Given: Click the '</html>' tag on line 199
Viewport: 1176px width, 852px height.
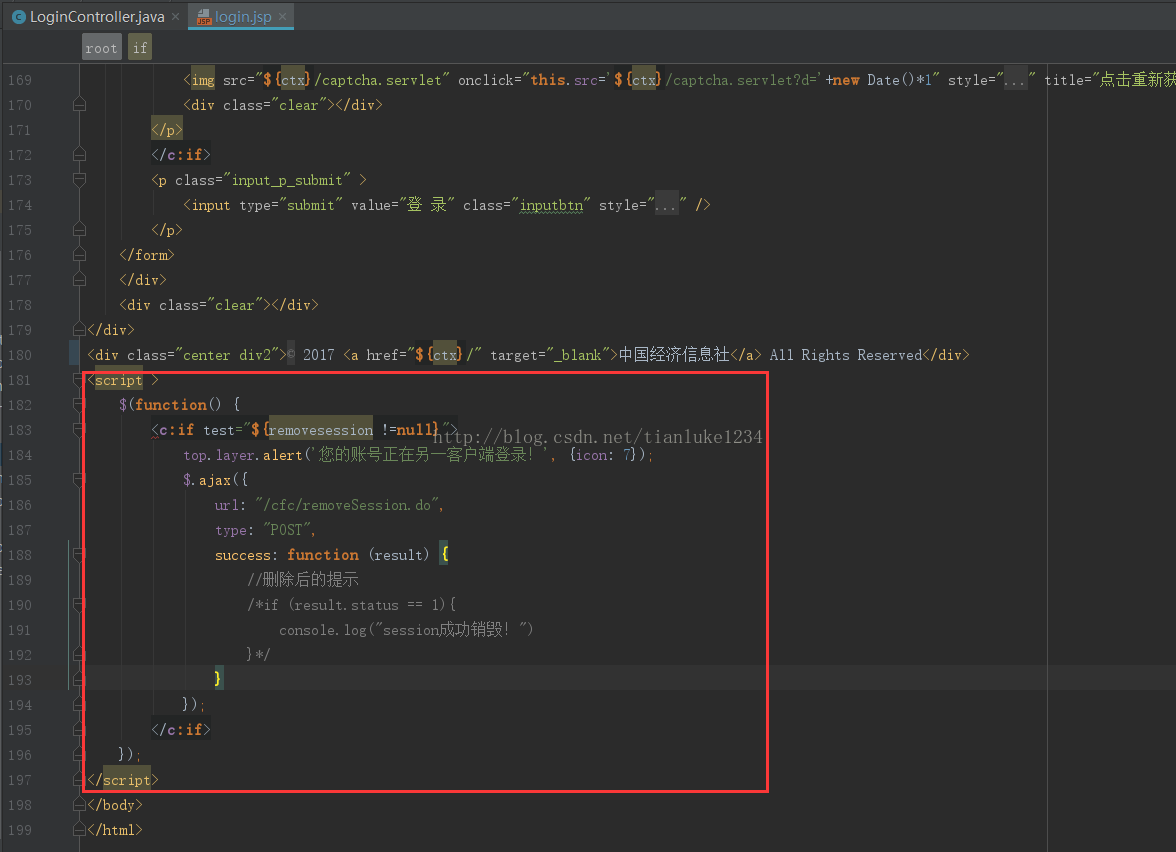Looking at the screenshot, I should pyautogui.click(x=115, y=830).
